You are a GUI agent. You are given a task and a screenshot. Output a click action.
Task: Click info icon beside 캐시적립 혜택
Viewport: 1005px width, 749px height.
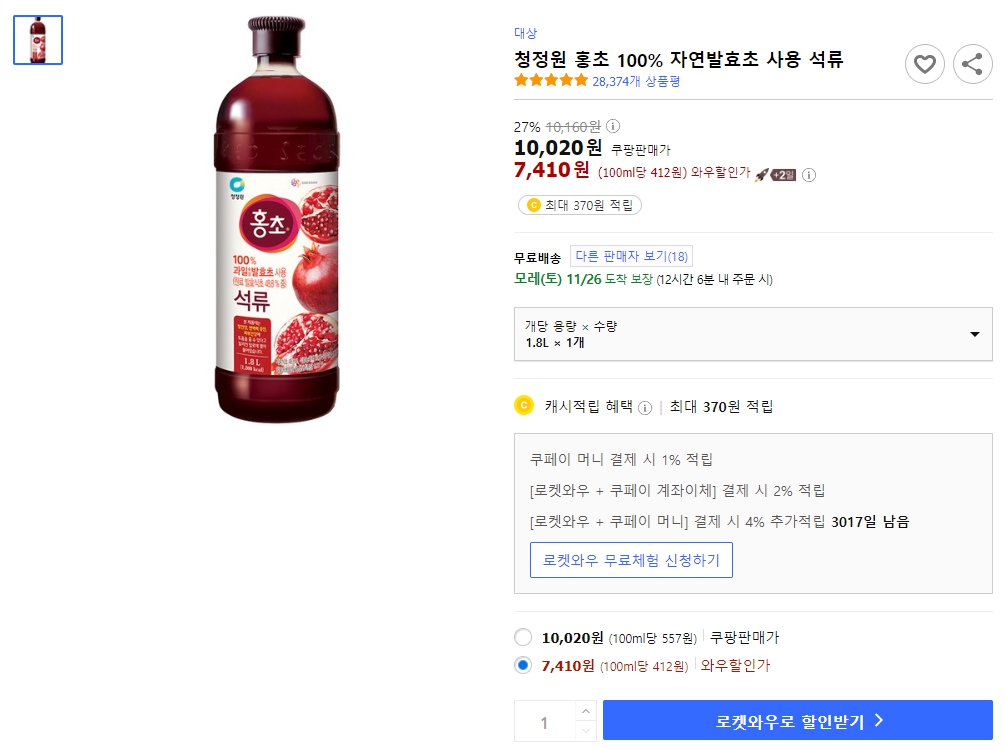click(x=647, y=406)
